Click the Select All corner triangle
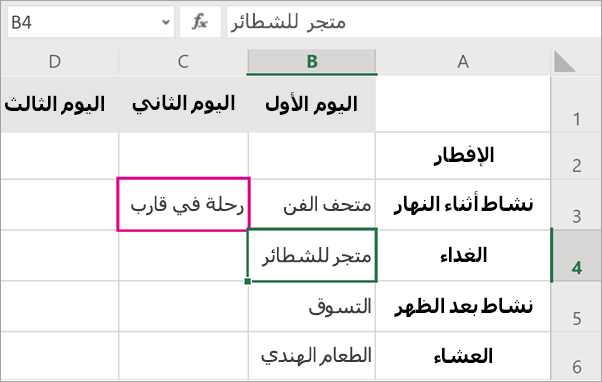602x382 pixels. click(x=565, y=62)
